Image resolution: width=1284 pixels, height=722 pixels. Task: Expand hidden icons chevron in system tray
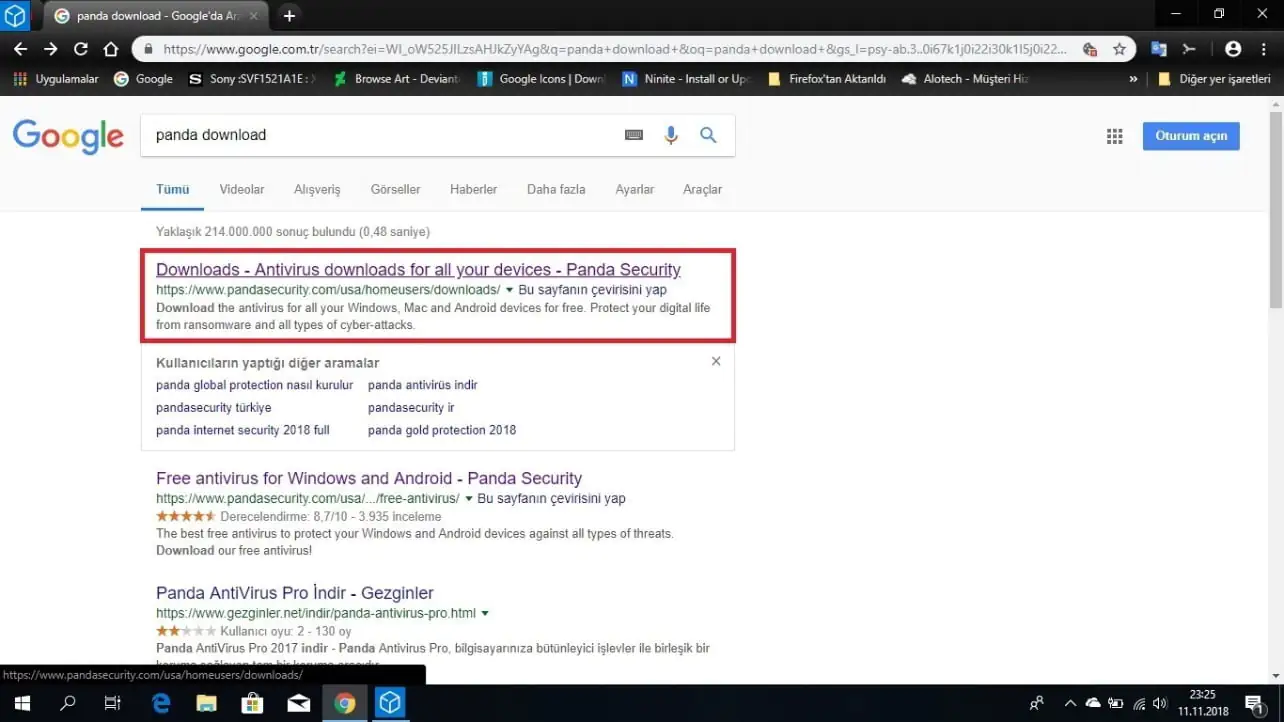(x=1070, y=703)
